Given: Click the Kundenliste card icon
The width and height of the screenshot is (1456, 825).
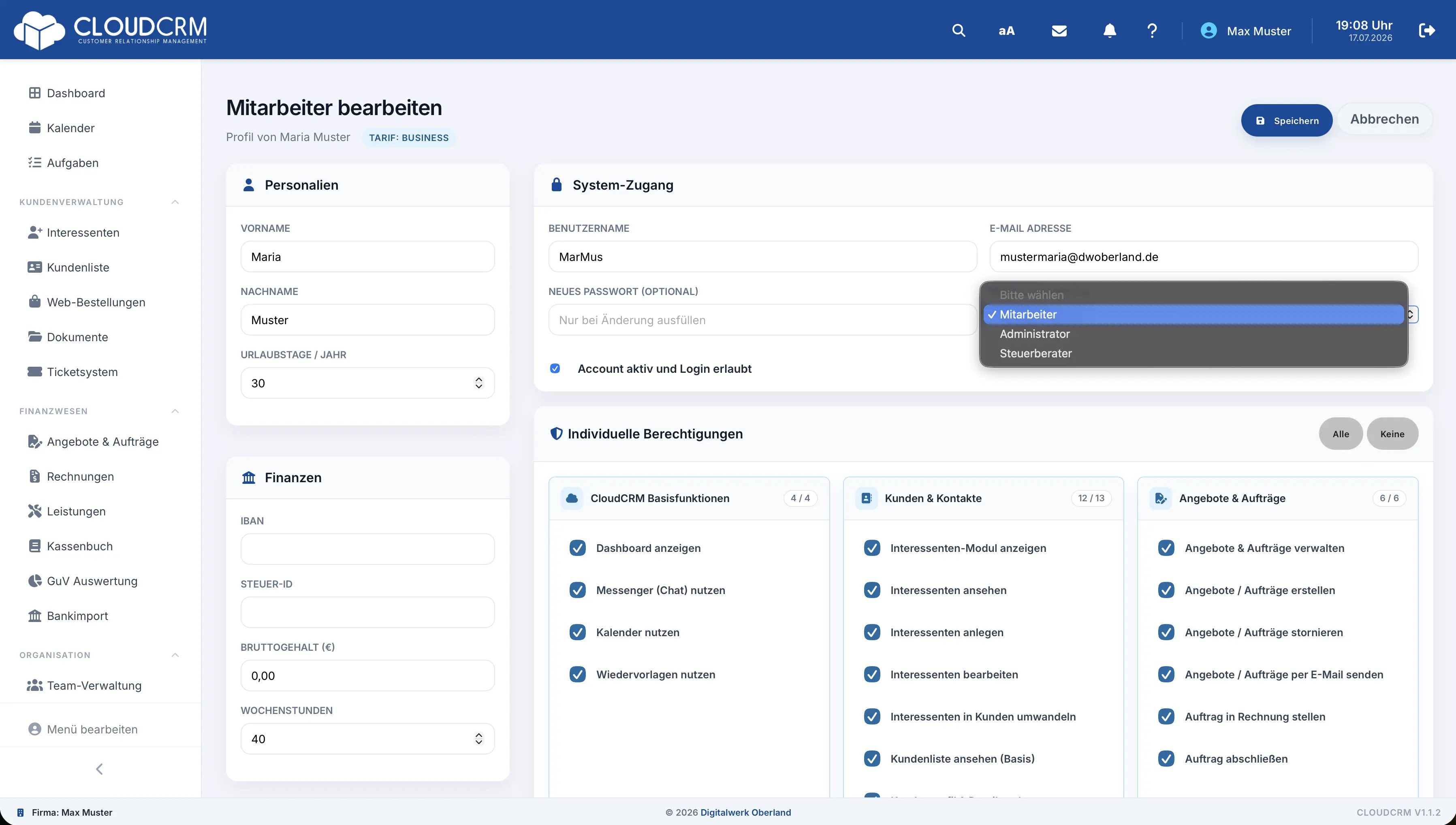Looking at the screenshot, I should pos(34,267).
